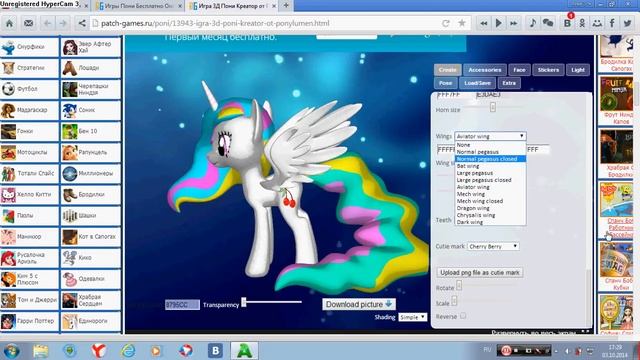
Task: Open the Единороги games category
Action: tap(91, 321)
